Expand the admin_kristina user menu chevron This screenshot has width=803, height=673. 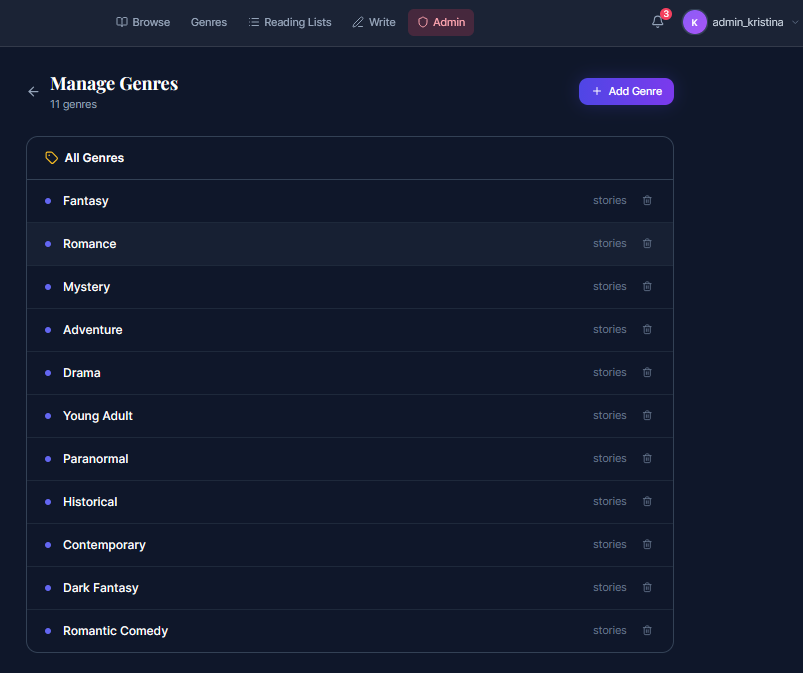coord(795,22)
